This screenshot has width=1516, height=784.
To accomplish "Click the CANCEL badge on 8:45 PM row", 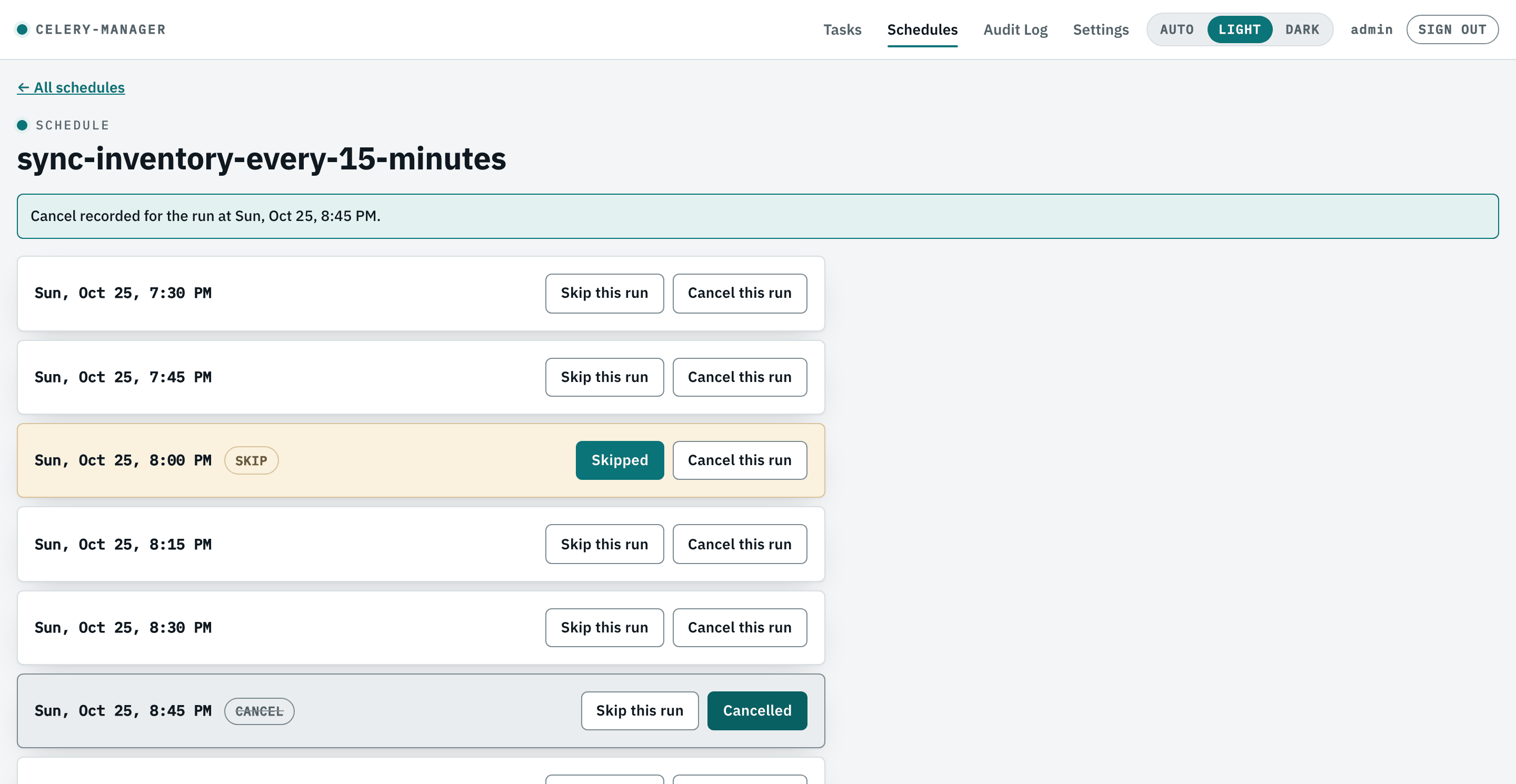I will point(259,711).
